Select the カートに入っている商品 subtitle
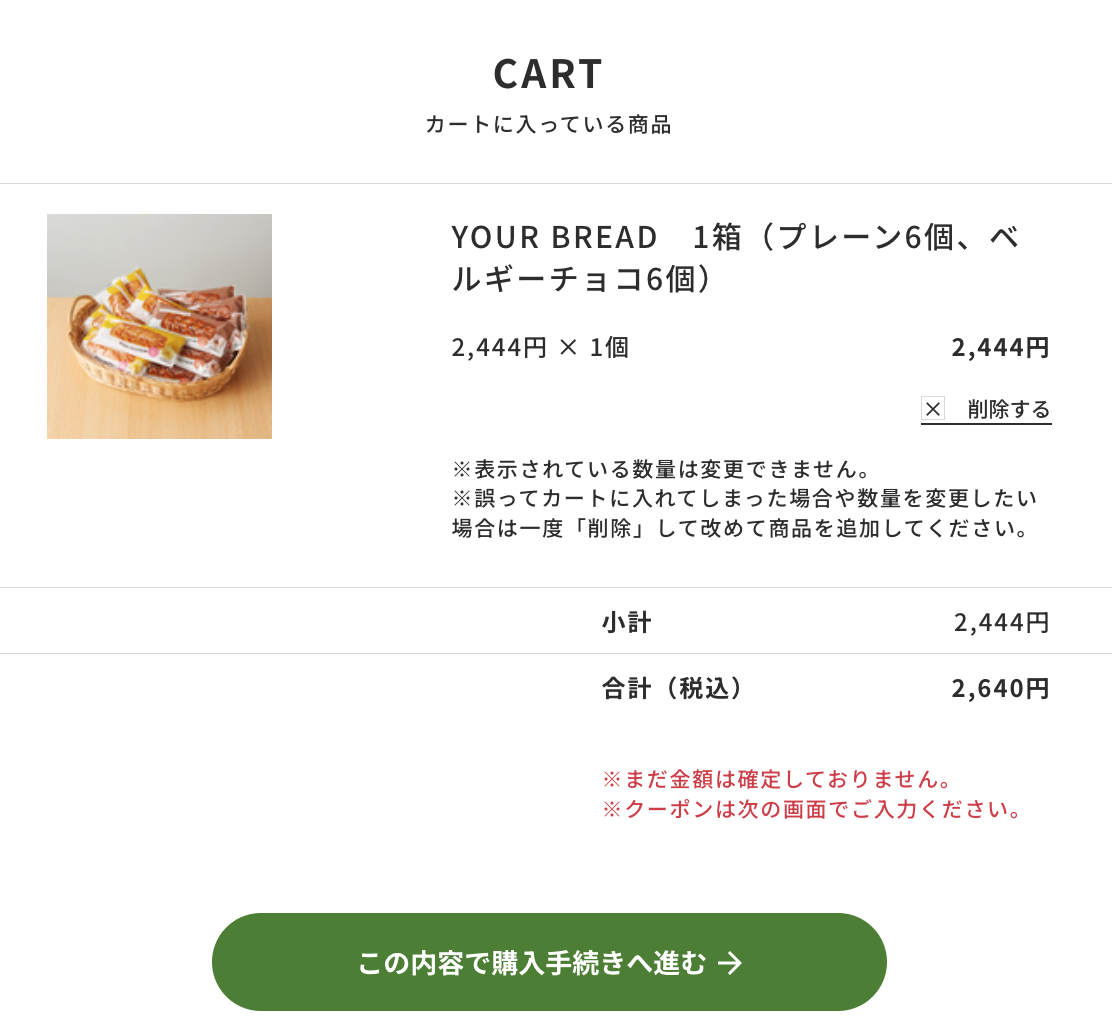The image size is (1112, 1034). click(x=548, y=125)
